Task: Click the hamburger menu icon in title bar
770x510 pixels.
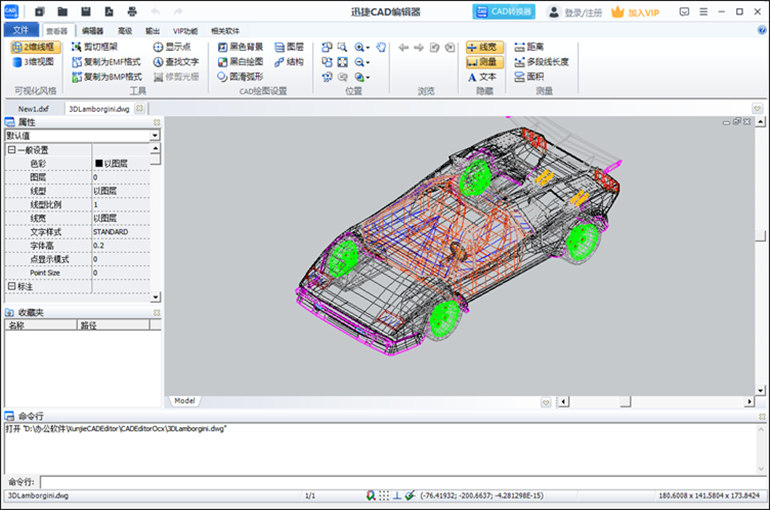Action: [x=703, y=12]
